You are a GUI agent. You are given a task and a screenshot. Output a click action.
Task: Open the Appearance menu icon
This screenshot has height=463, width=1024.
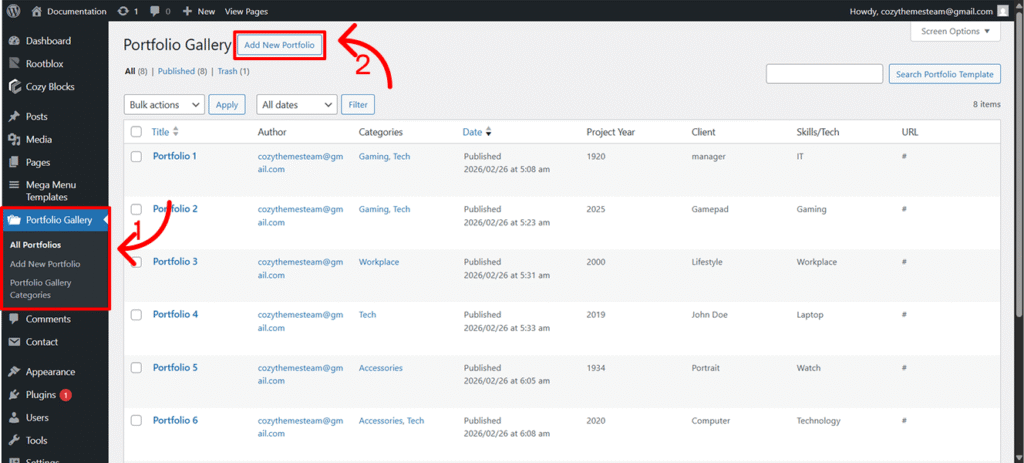click(x=14, y=372)
